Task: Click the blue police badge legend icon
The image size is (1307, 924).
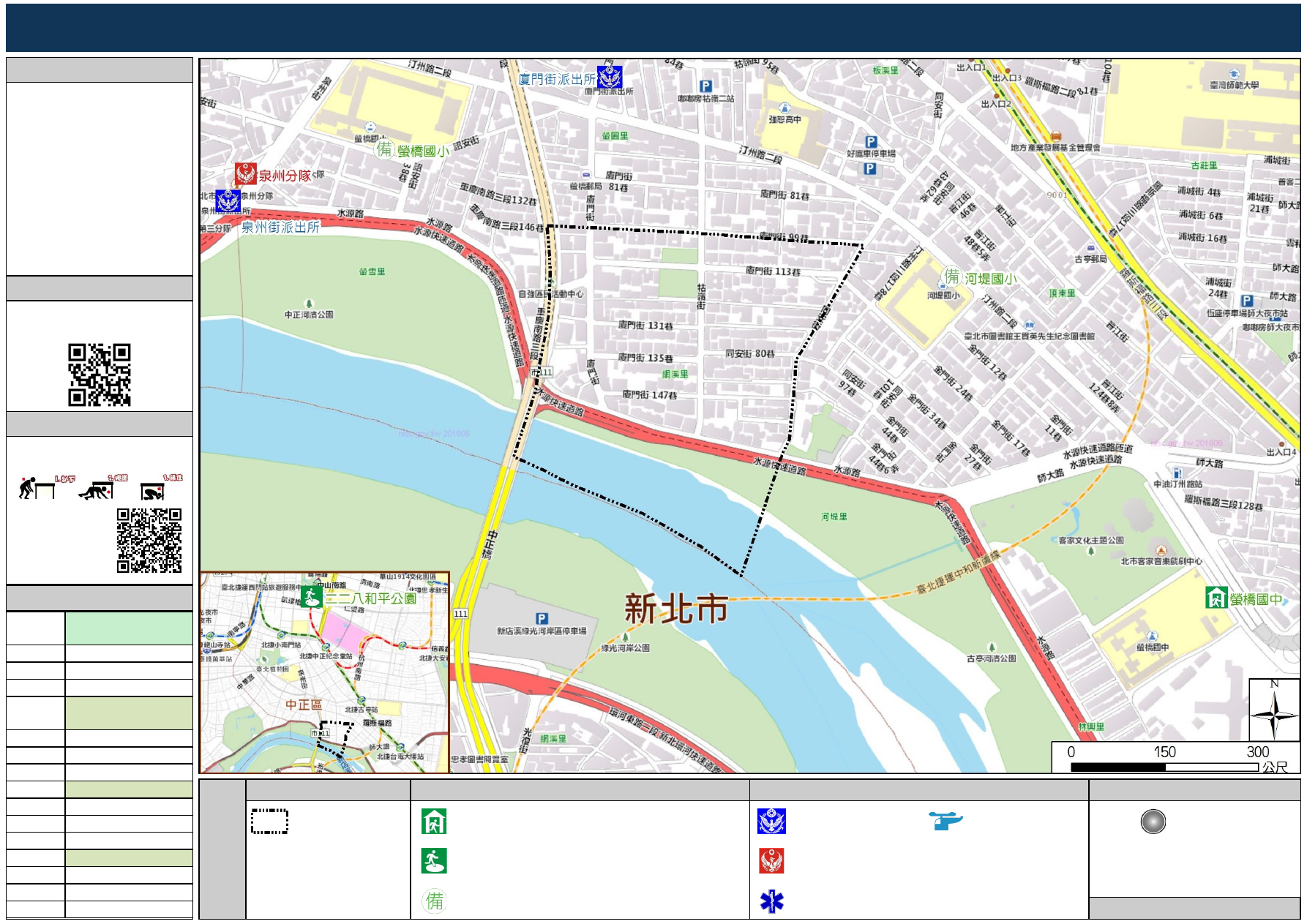Action: (x=771, y=821)
